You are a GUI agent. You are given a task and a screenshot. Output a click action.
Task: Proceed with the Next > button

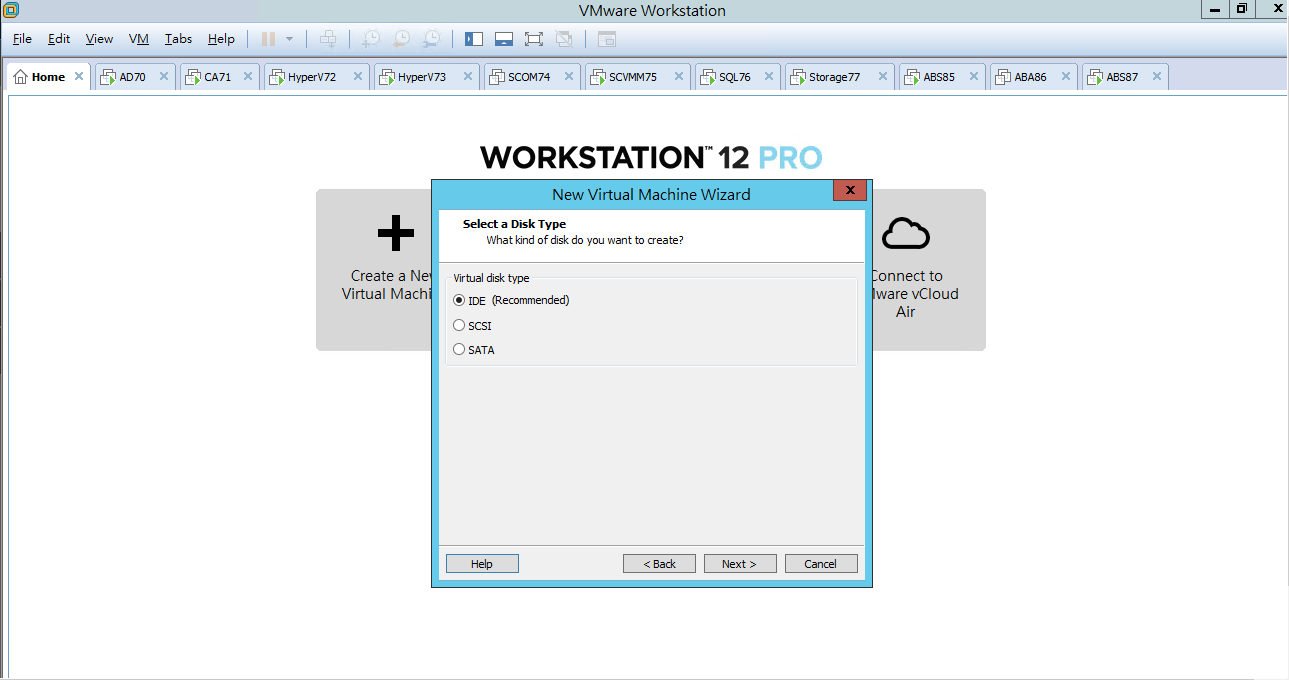click(x=740, y=564)
